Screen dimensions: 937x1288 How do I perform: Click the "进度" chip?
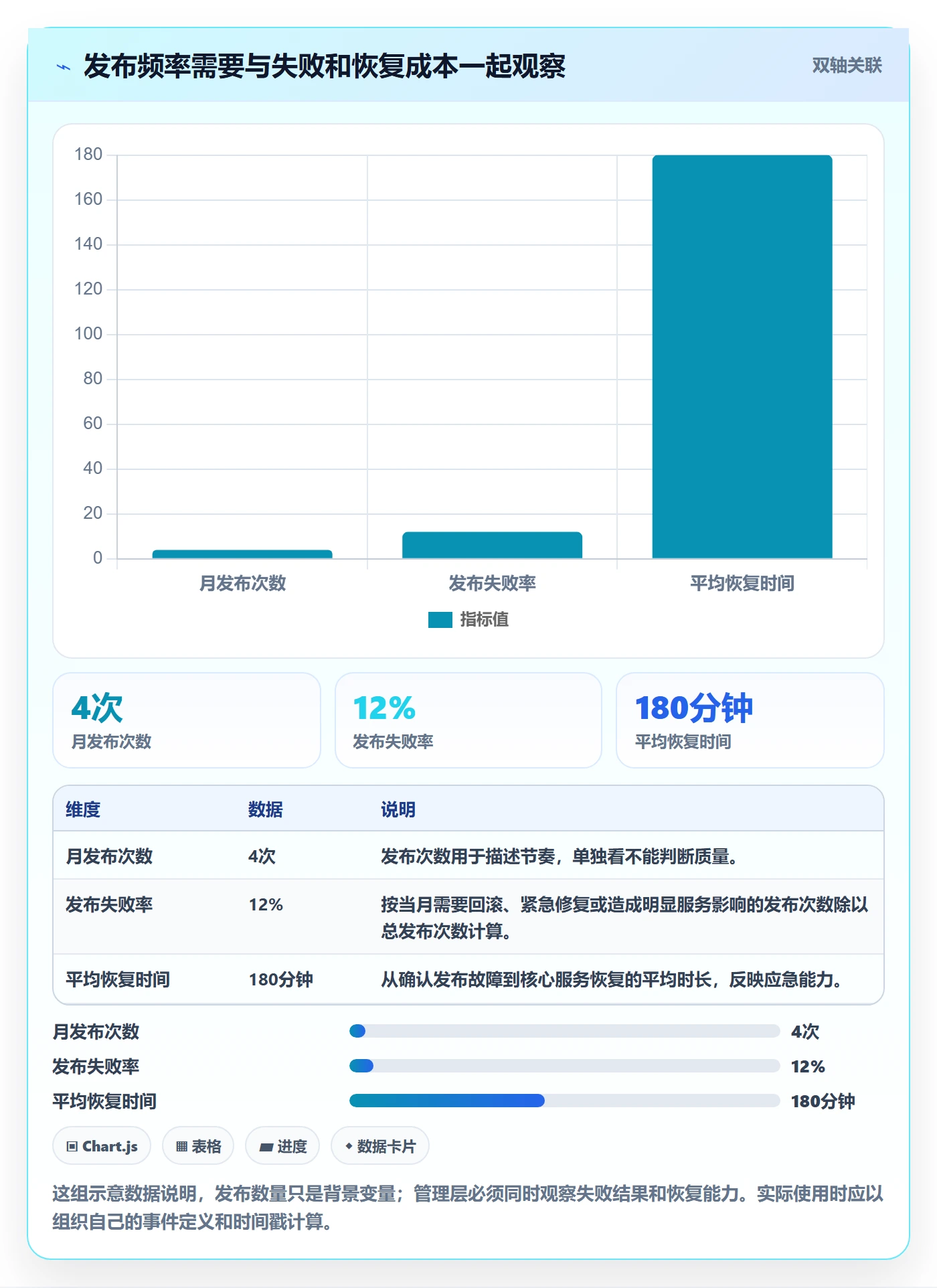[282, 1146]
